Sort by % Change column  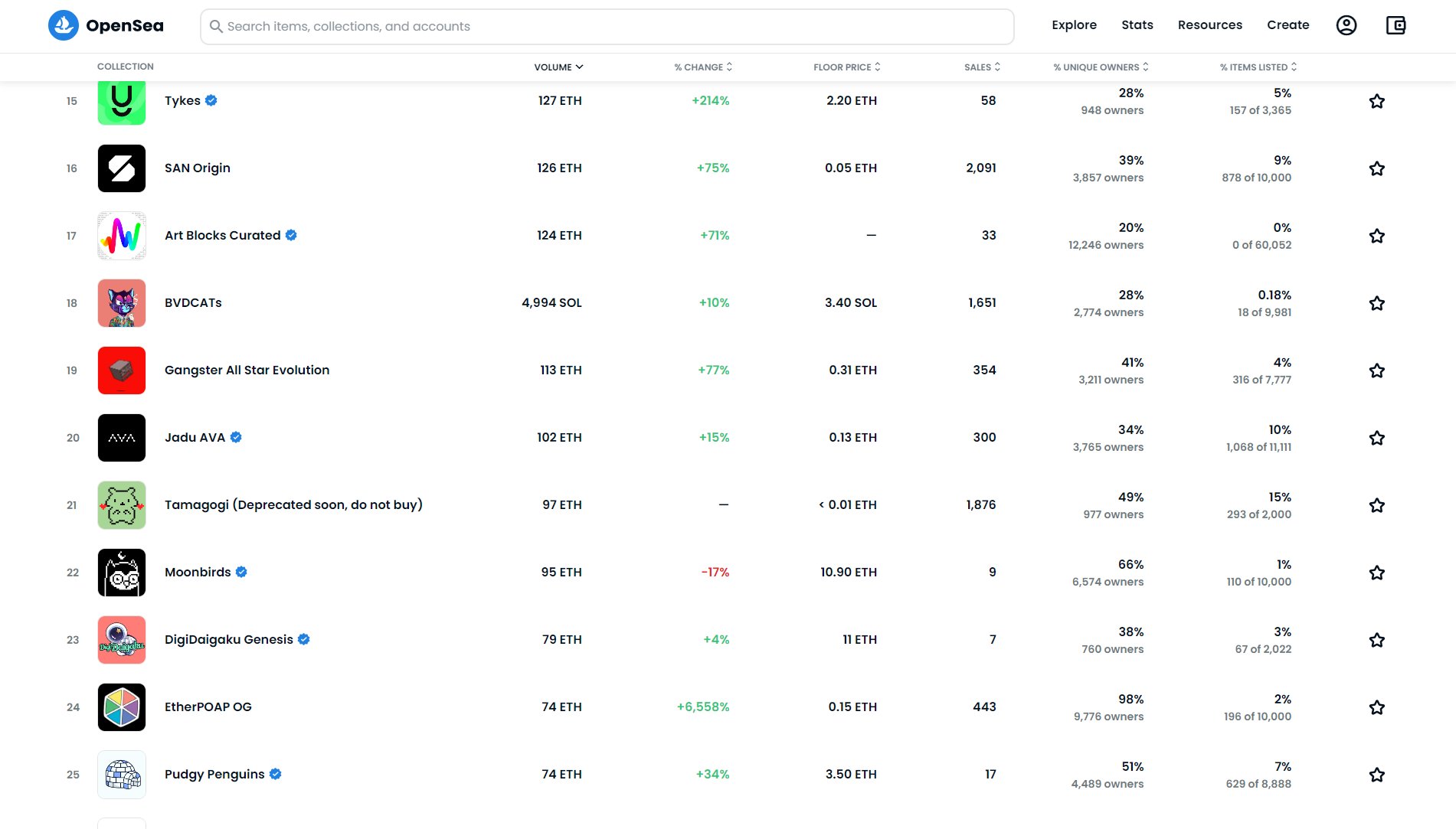(x=703, y=67)
